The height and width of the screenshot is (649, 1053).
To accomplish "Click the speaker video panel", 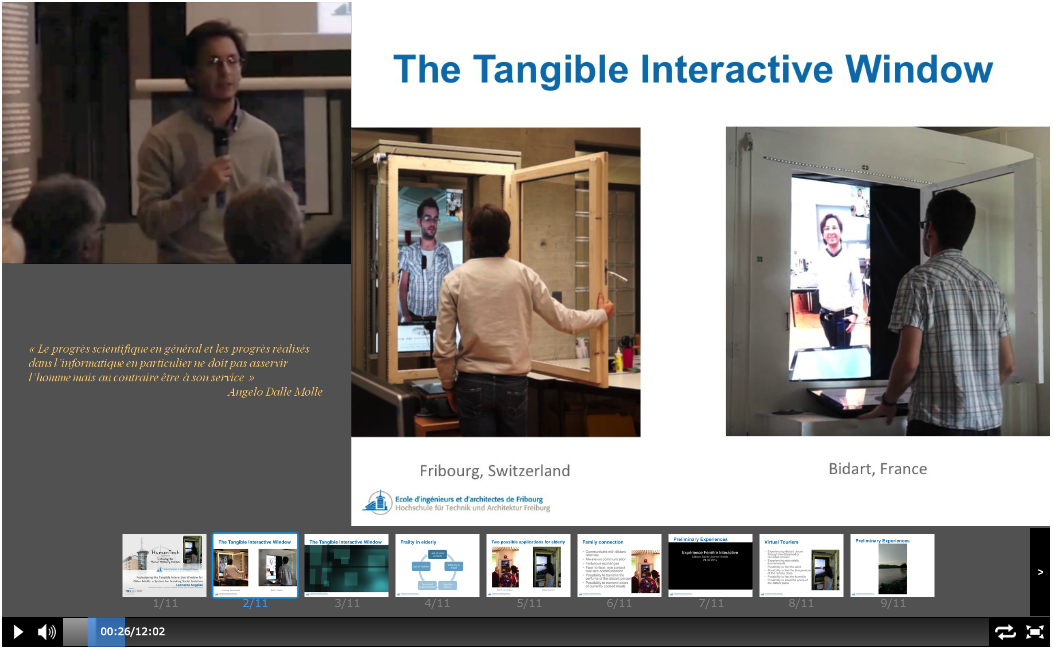I will tap(177, 132).
